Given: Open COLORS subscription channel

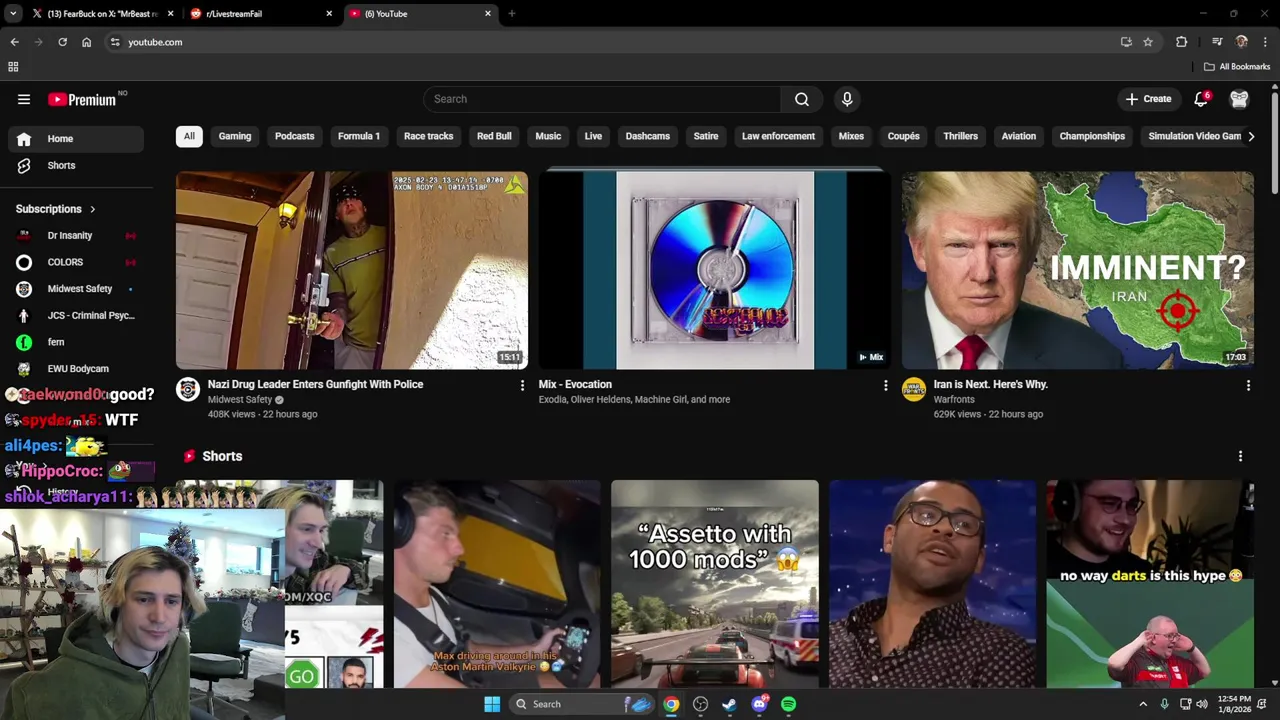Looking at the screenshot, I should tap(76, 262).
